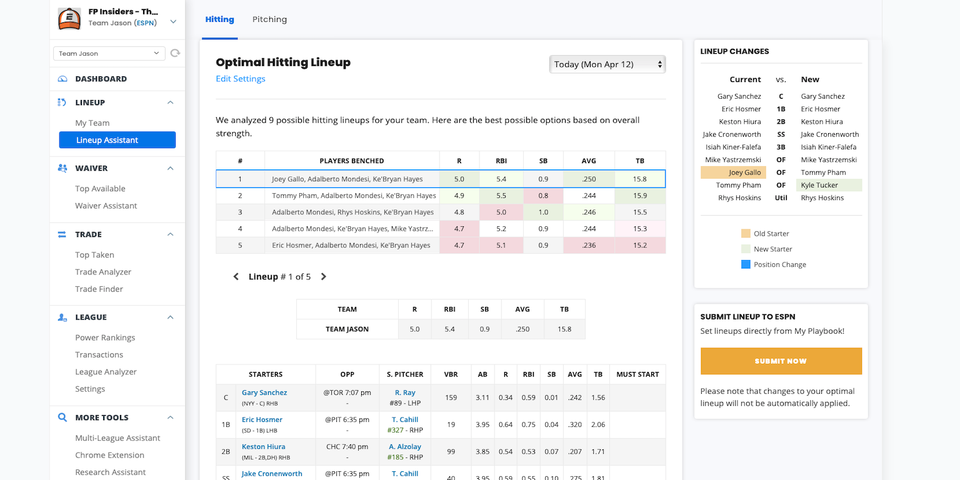The height and width of the screenshot is (480, 960).
Task: Collapse the Lineup sidebar section
Action: (x=171, y=102)
